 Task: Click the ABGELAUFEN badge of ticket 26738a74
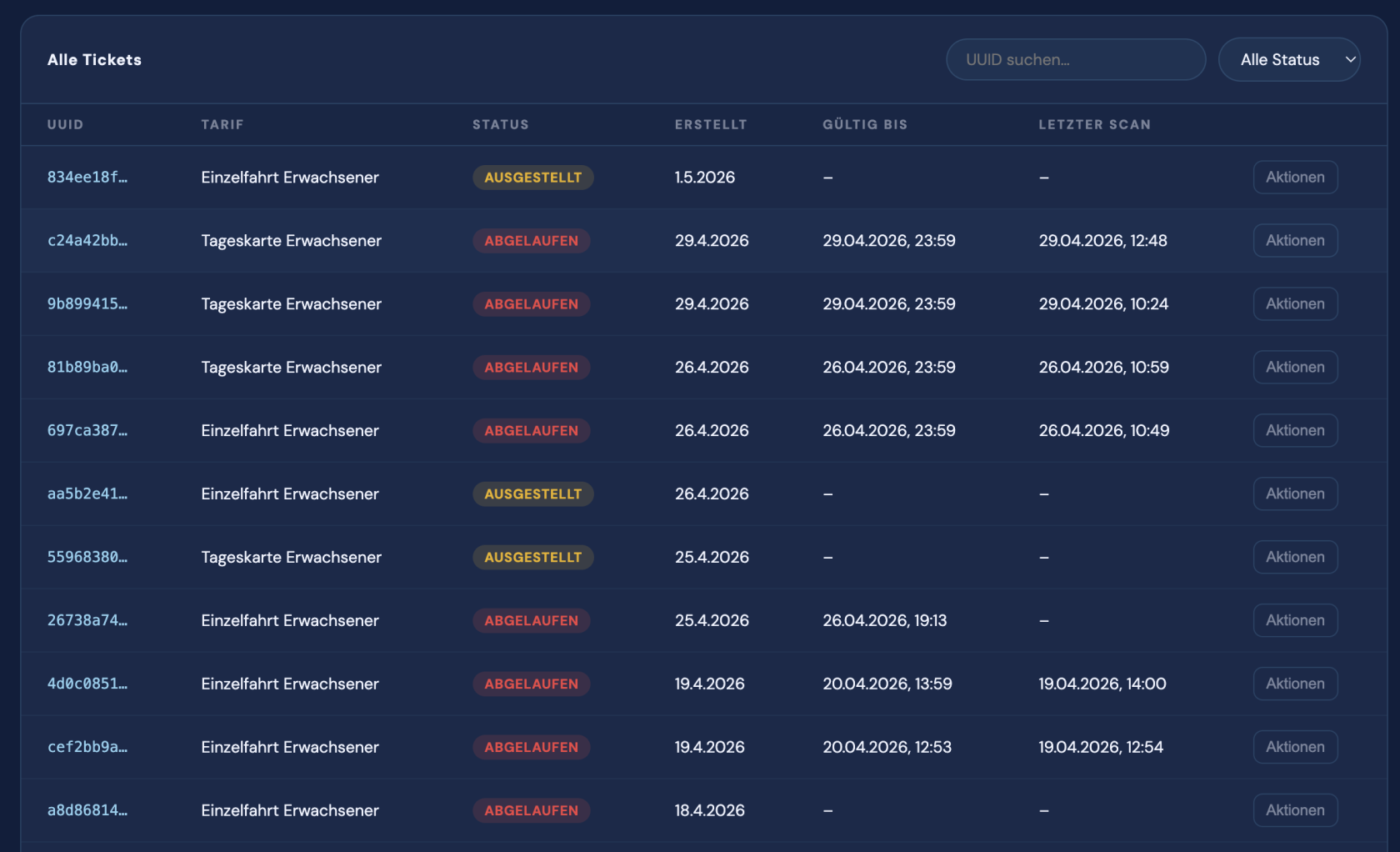(x=532, y=620)
